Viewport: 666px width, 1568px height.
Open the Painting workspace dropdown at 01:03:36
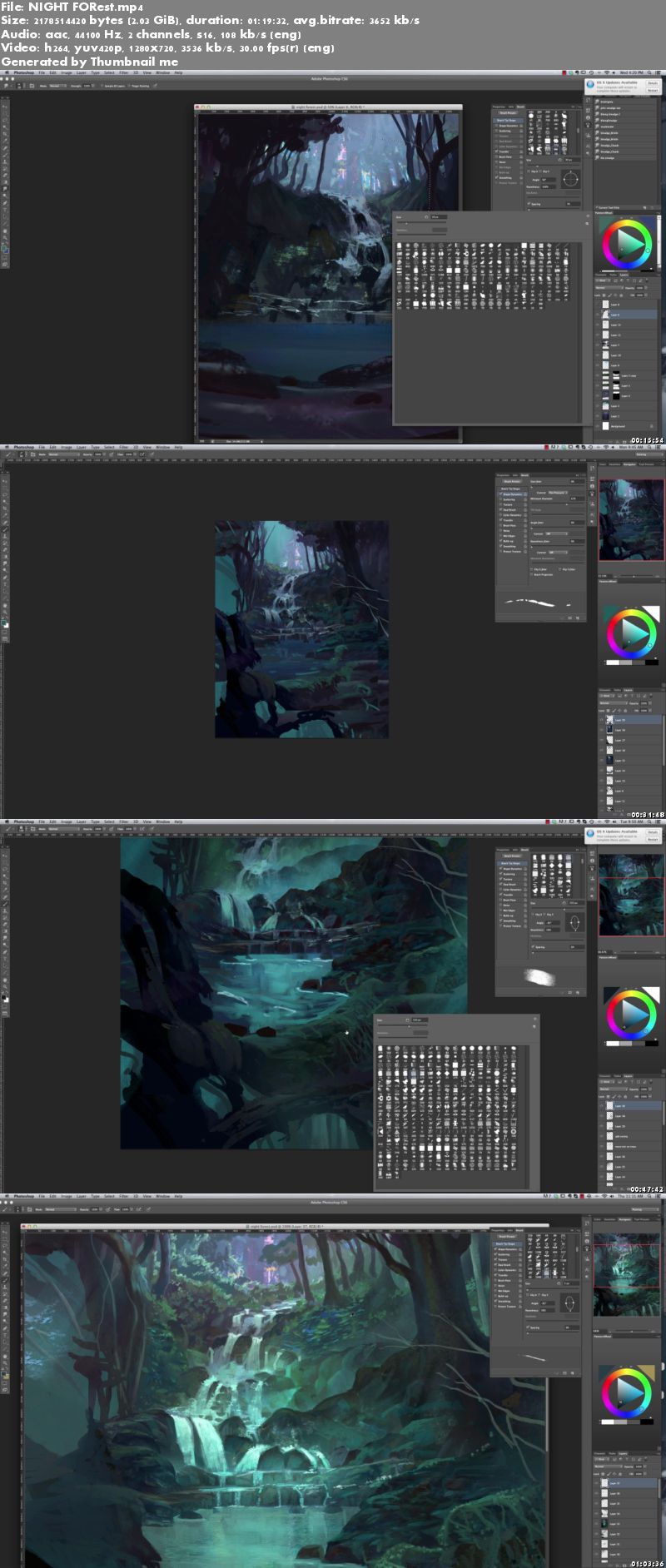pyautogui.click(x=646, y=1209)
